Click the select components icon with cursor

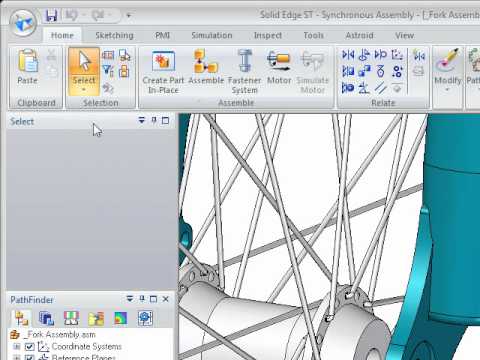[124, 55]
